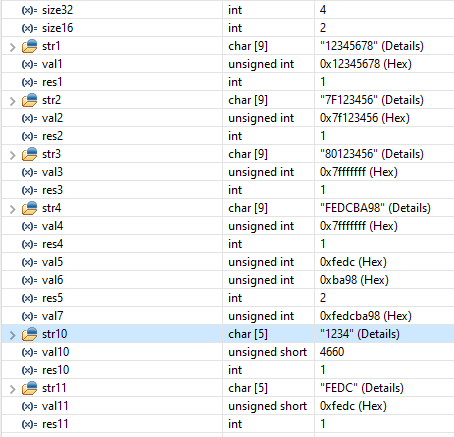The image size is (454, 437).
Task: Expand the str3 array node
Action: click(13, 155)
